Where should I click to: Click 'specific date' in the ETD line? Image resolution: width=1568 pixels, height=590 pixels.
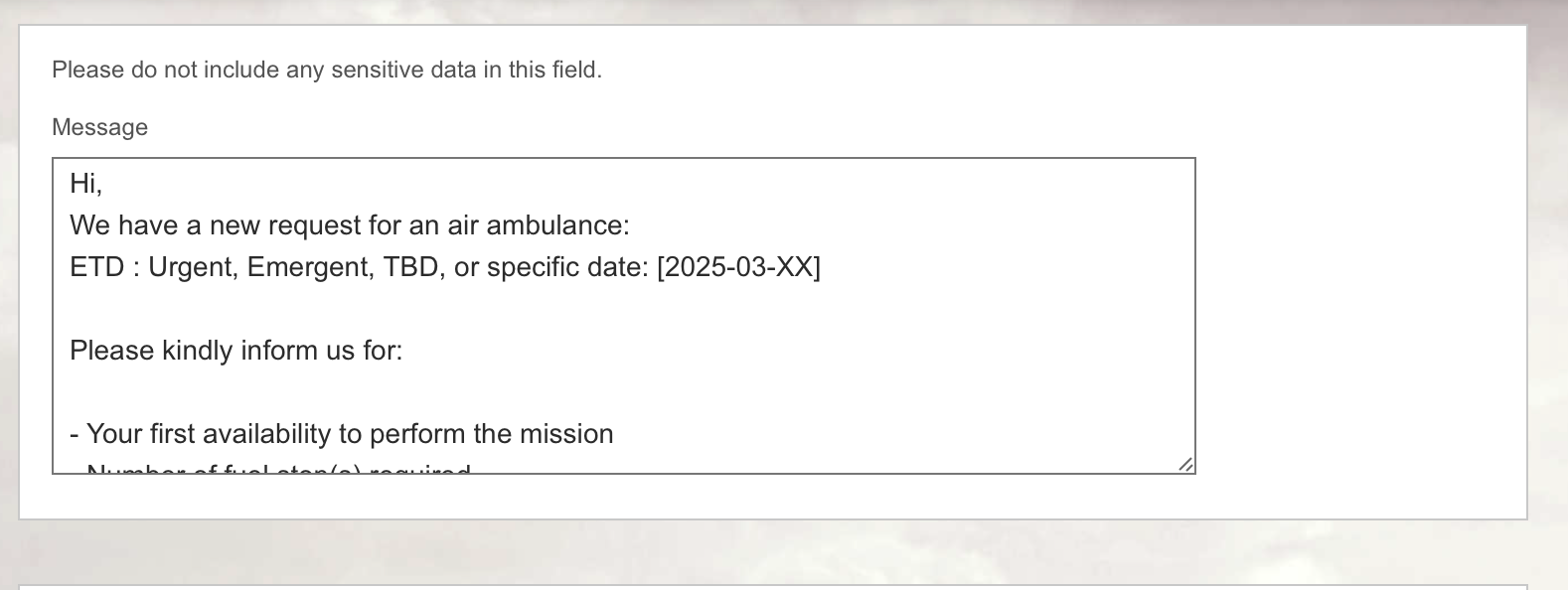(566, 267)
